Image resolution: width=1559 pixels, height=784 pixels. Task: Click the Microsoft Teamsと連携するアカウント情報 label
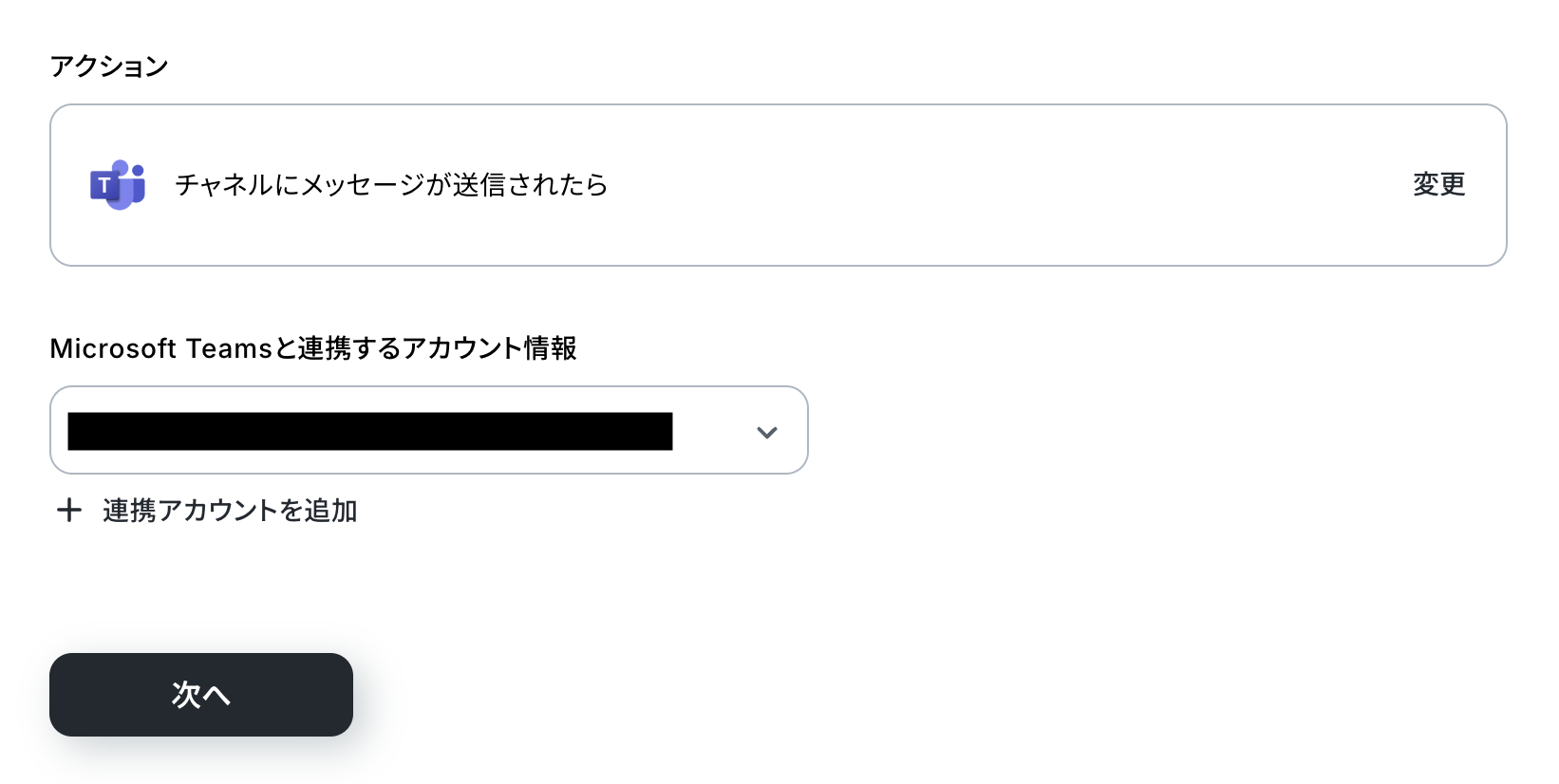pyautogui.click(x=313, y=348)
